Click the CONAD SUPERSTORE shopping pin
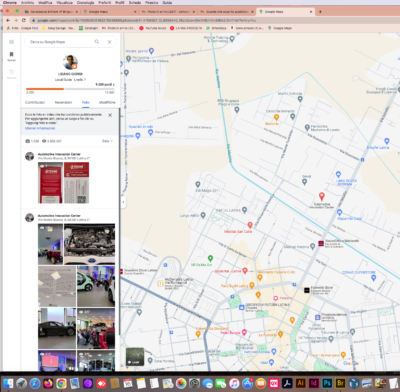 [373, 277]
